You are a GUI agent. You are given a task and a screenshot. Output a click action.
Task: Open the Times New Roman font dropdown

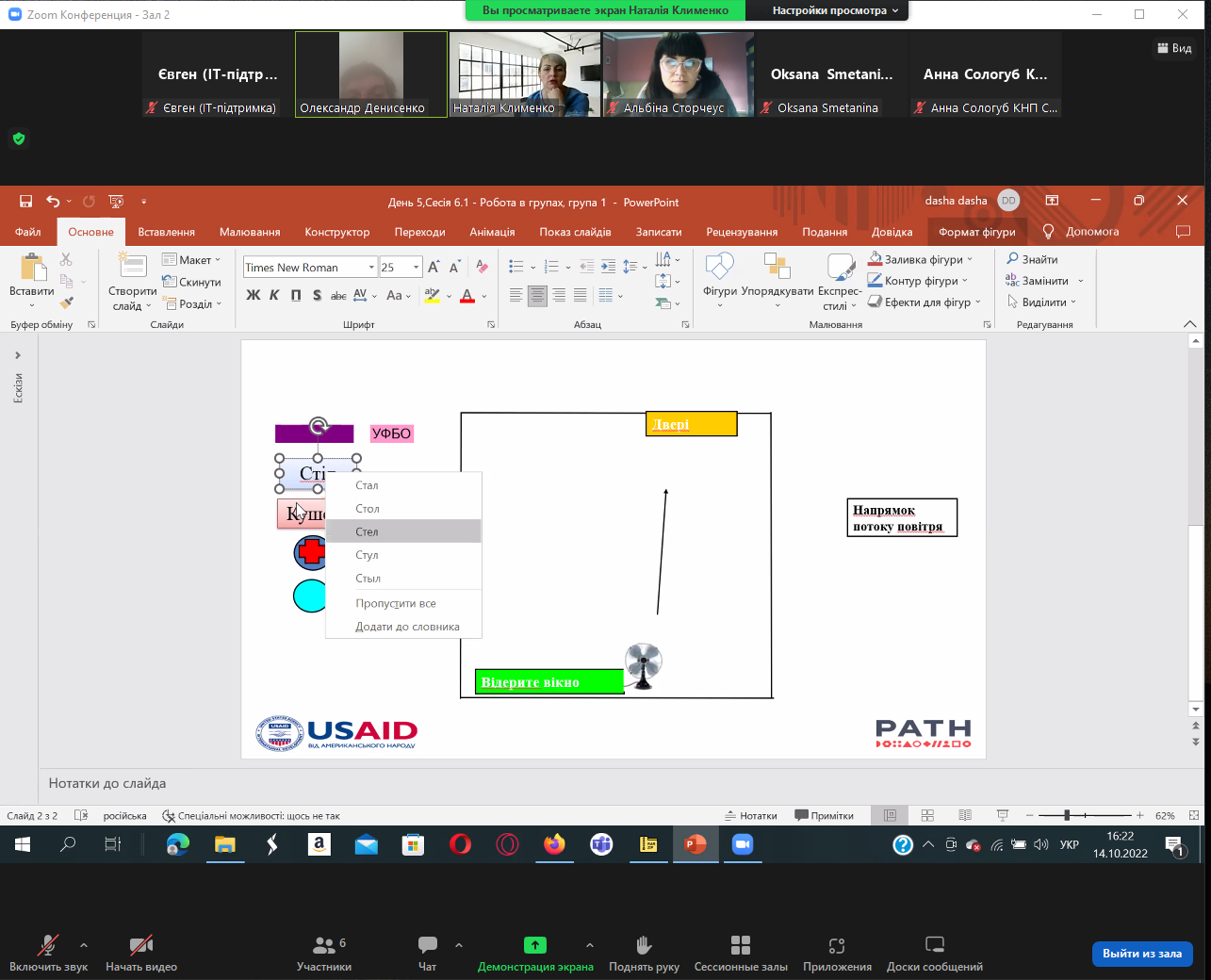[x=371, y=268]
